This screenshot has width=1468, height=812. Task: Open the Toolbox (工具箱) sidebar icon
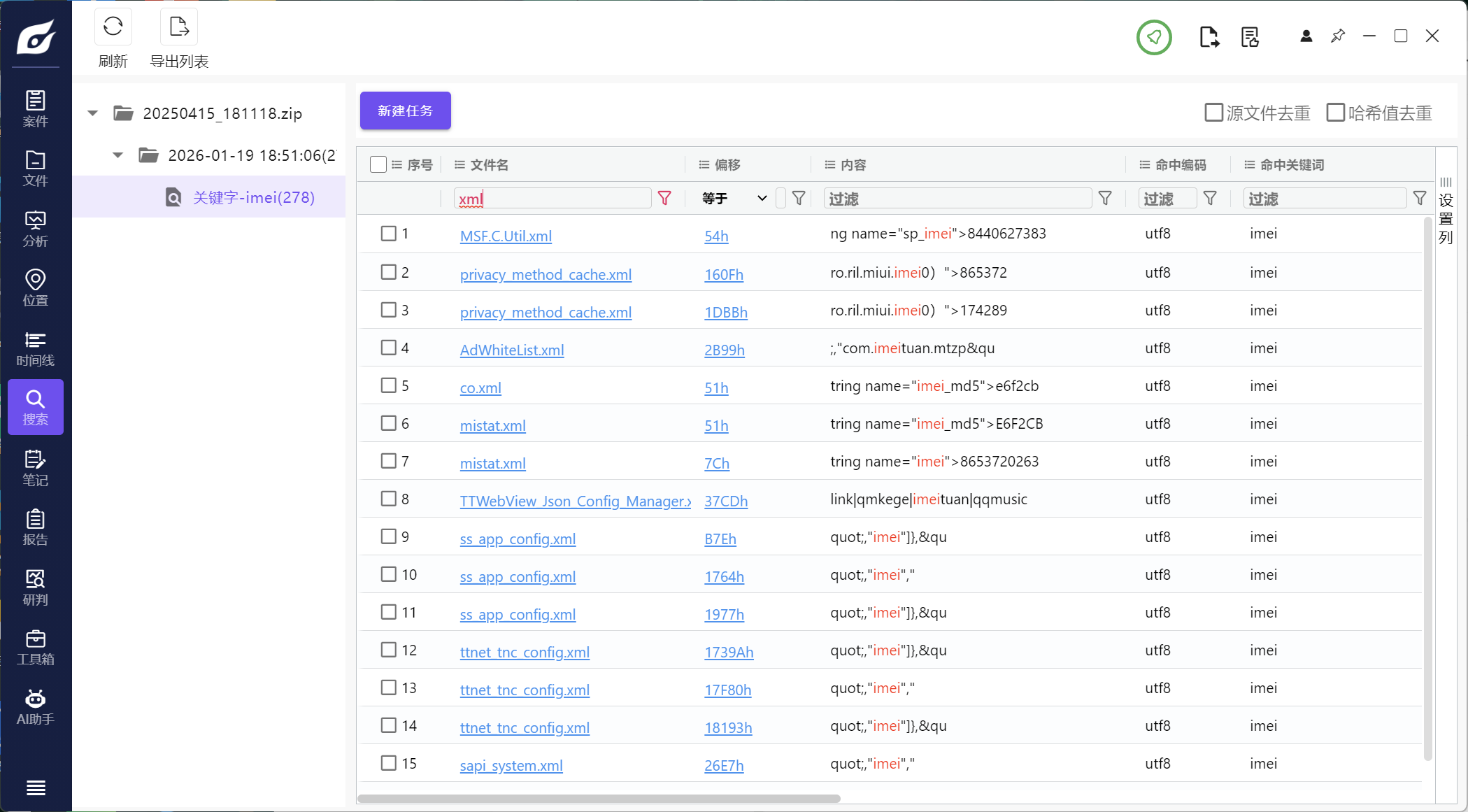(x=35, y=647)
